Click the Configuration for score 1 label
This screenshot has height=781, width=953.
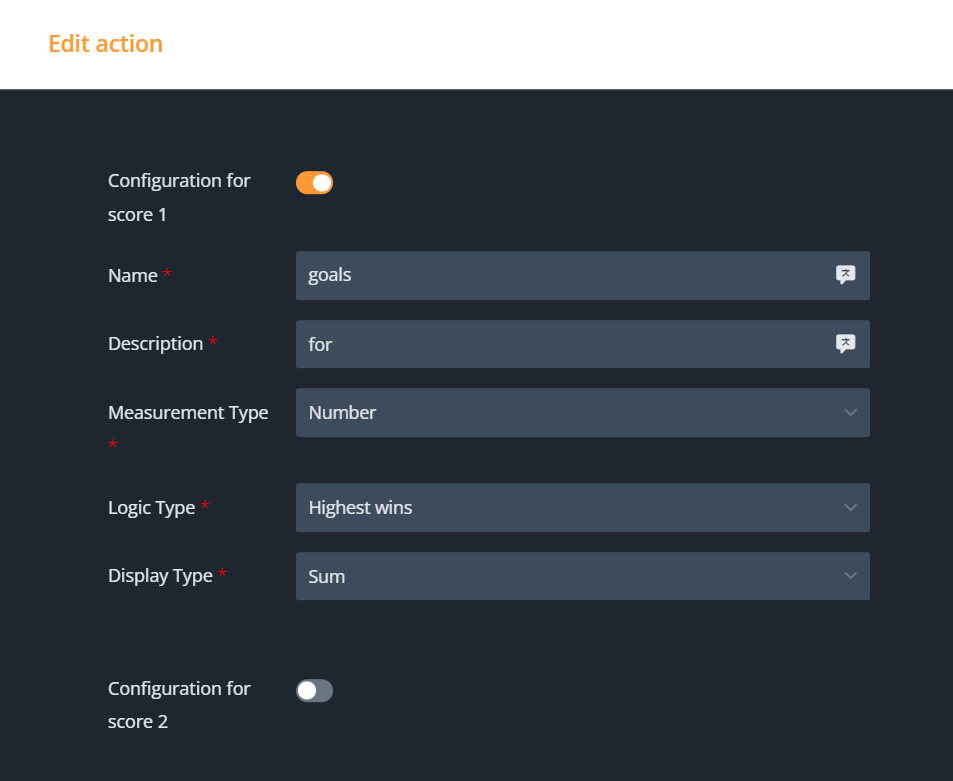179,197
